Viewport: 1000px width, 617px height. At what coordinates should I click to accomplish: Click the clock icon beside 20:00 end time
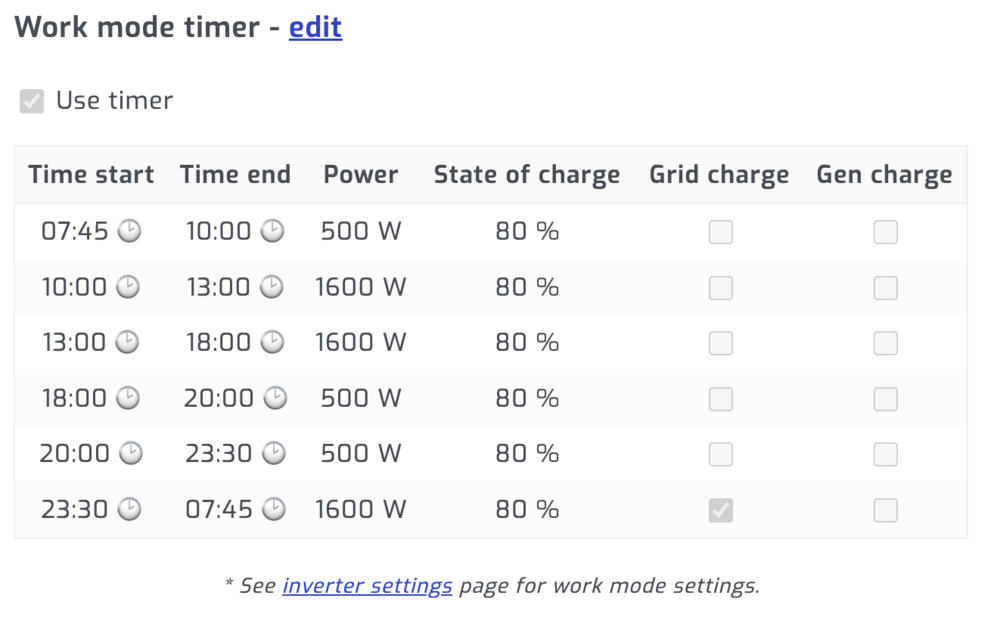pyautogui.click(x=275, y=399)
